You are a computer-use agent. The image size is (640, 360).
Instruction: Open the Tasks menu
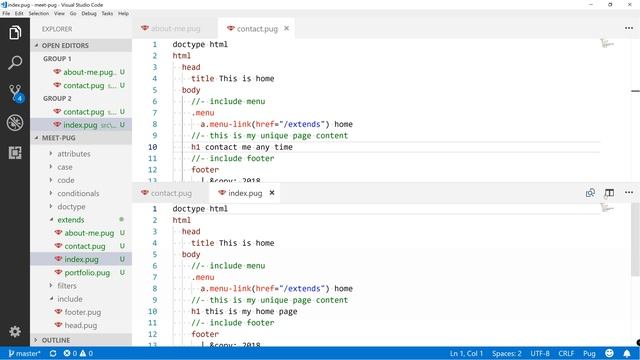[x=107, y=13]
